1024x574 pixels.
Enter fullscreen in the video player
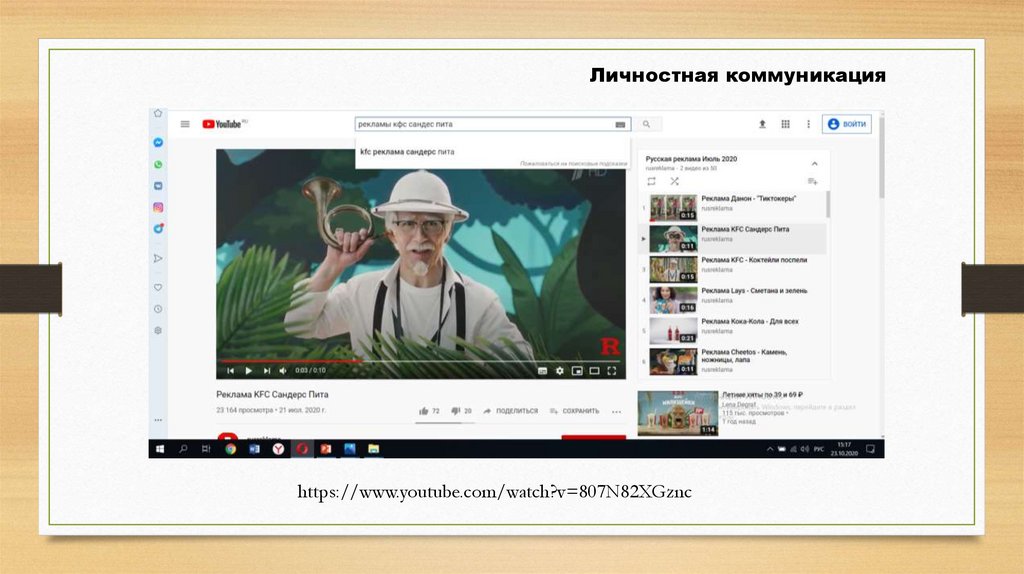coord(612,371)
